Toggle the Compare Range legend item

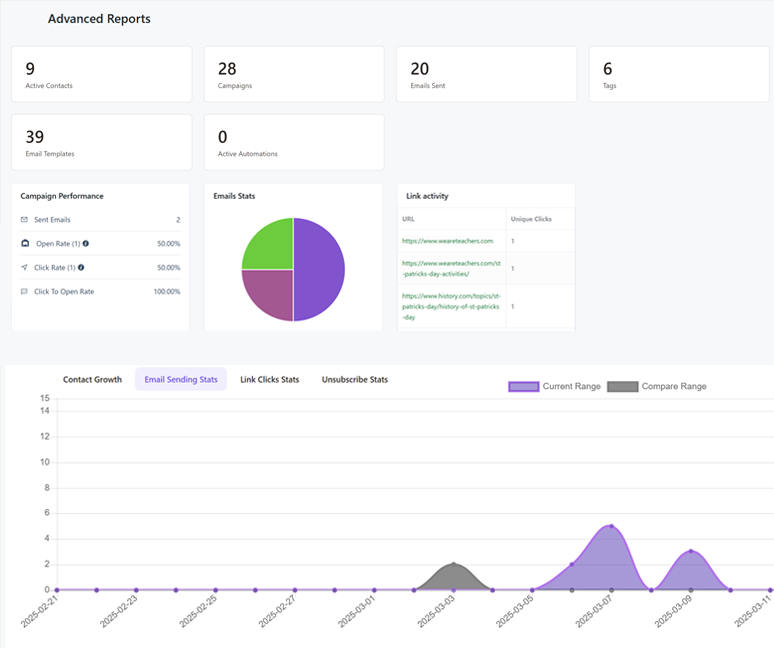656,386
